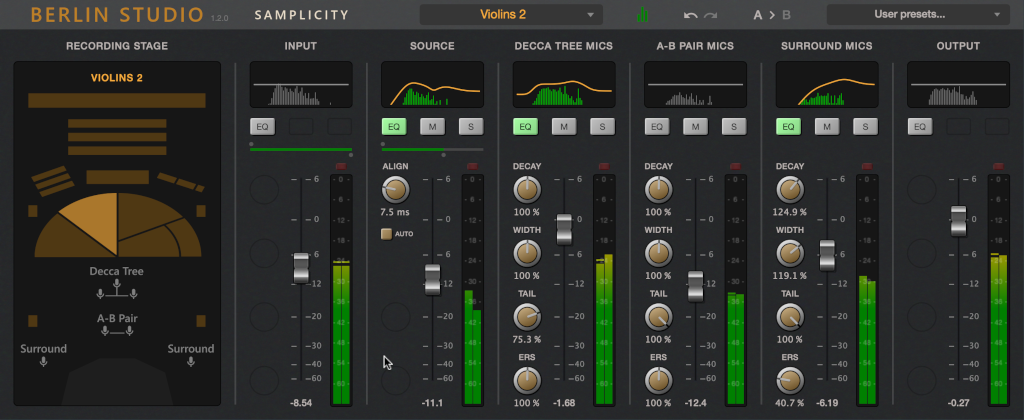Click the redo arrow icon
The width and height of the screenshot is (1024, 420).
coord(711,14)
